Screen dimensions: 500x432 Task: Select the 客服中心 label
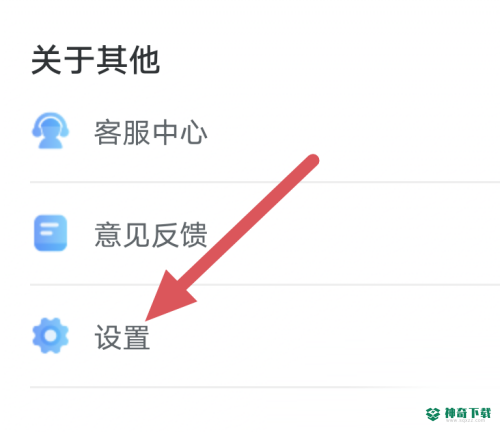point(151,133)
